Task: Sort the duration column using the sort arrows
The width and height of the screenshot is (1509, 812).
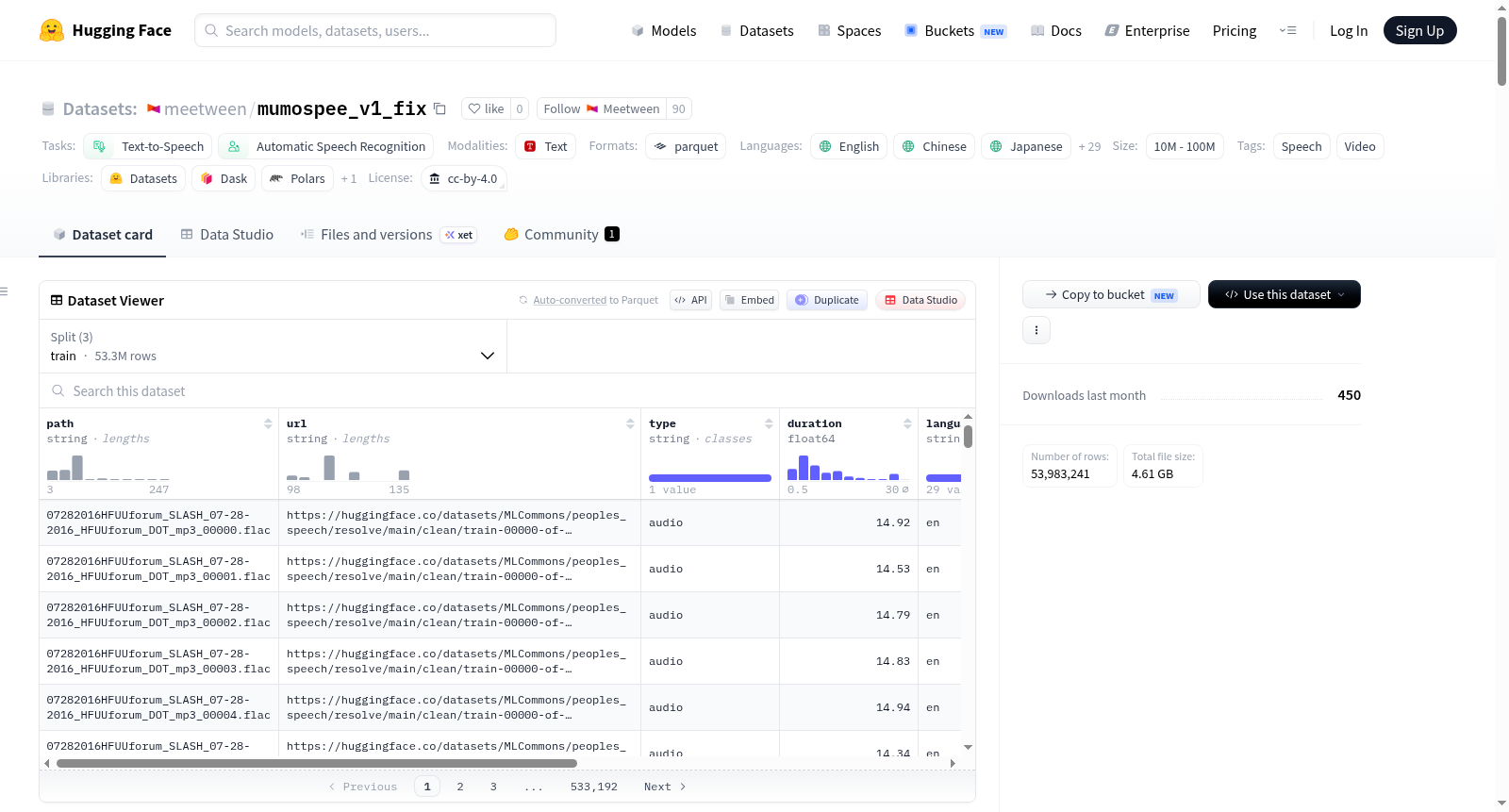Action: pos(907,423)
